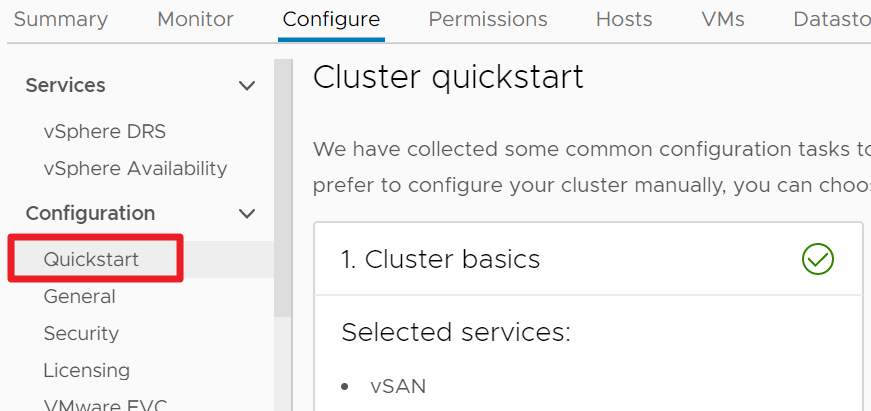Collapse the Services section chevron
The image size is (871, 411).
click(247, 86)
